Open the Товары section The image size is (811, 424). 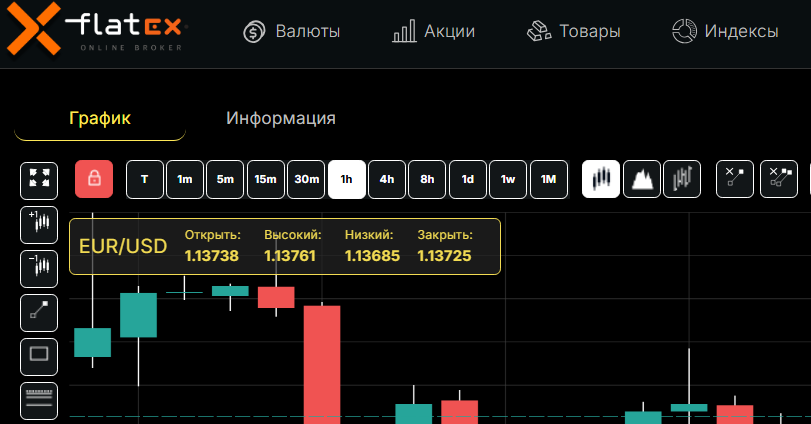click(x=573, y=31)
